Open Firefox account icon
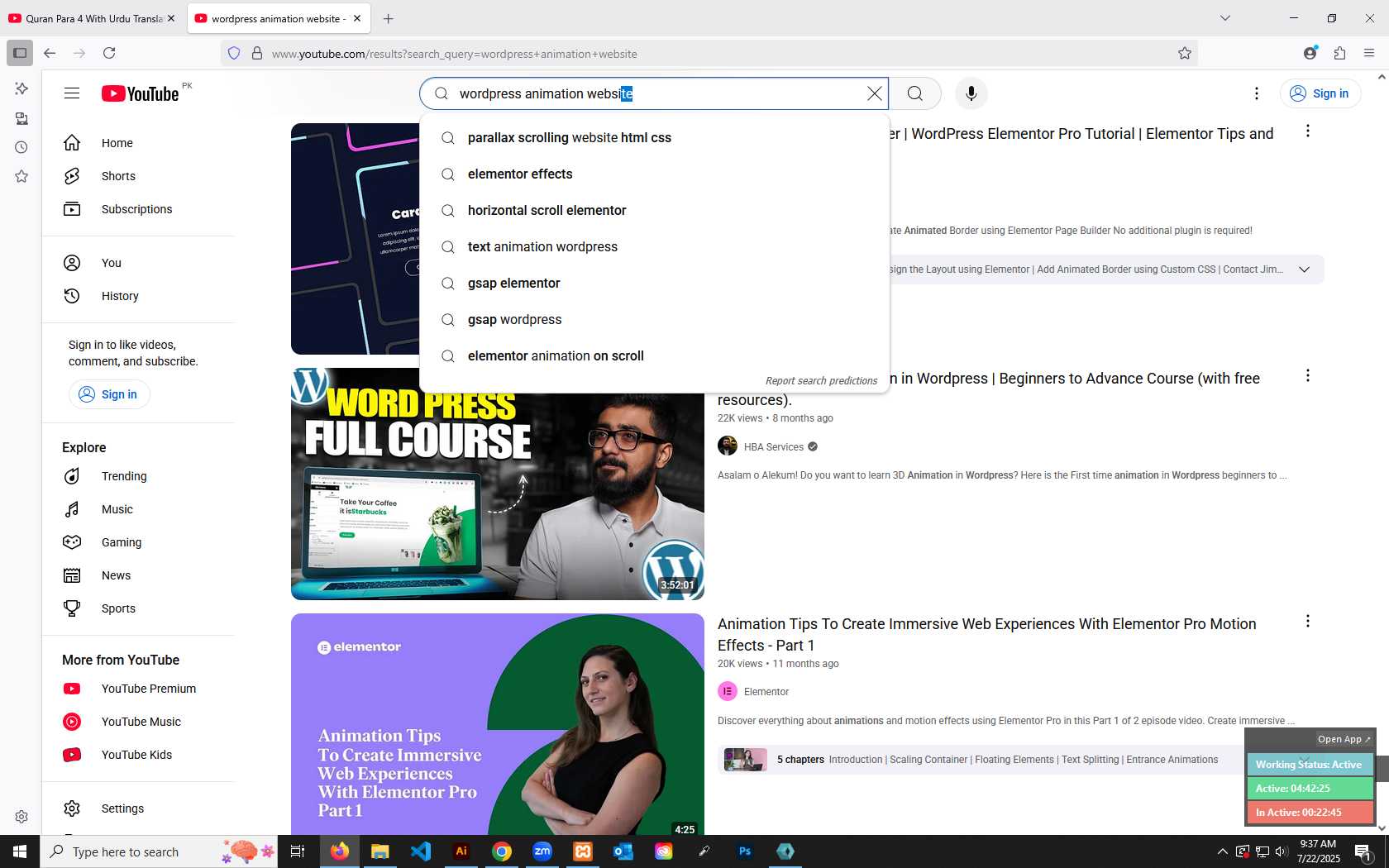Image resolution: width=1389 pixels, height=868 pixels. [x=1310, y=53]
